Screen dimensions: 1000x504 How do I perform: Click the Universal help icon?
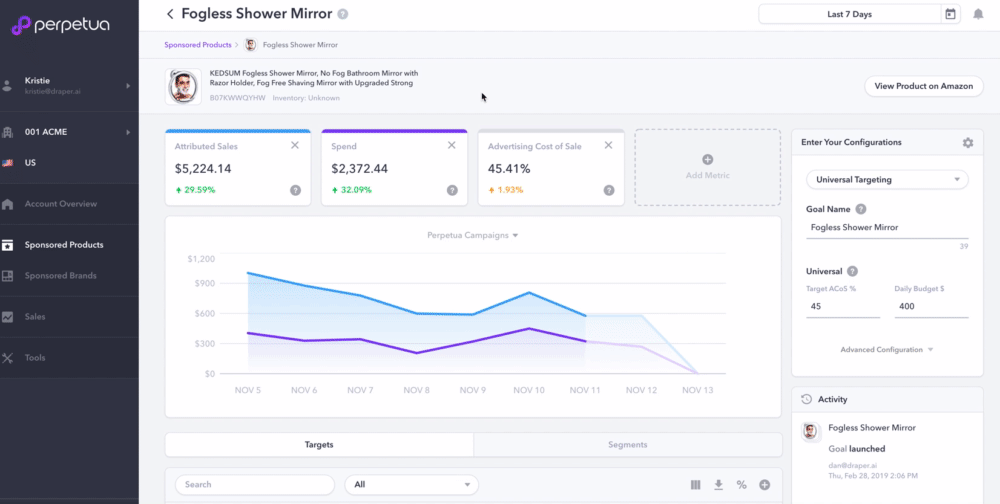(x=853, y=271)
